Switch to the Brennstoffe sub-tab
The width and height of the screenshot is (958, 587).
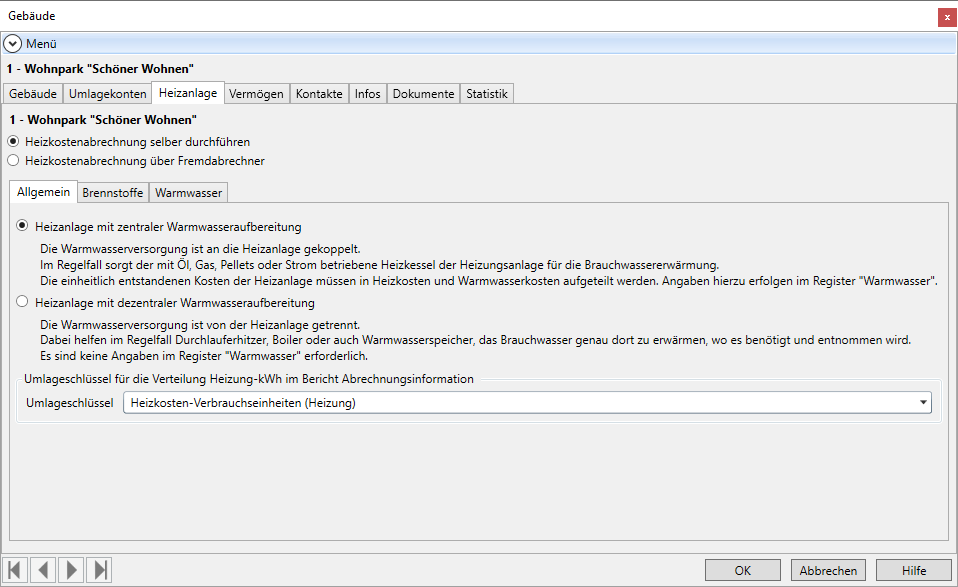114,192
